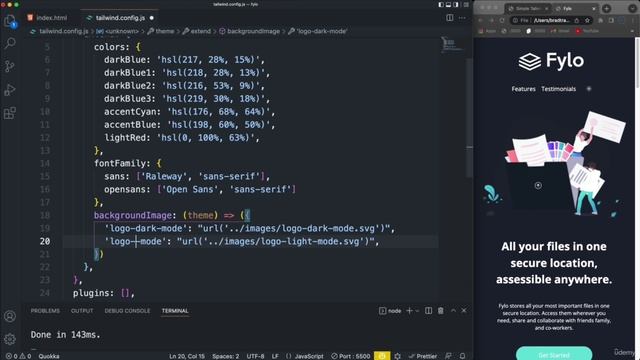Open the Search view in the activity bar
640x360 pixels.
(10, 43)
